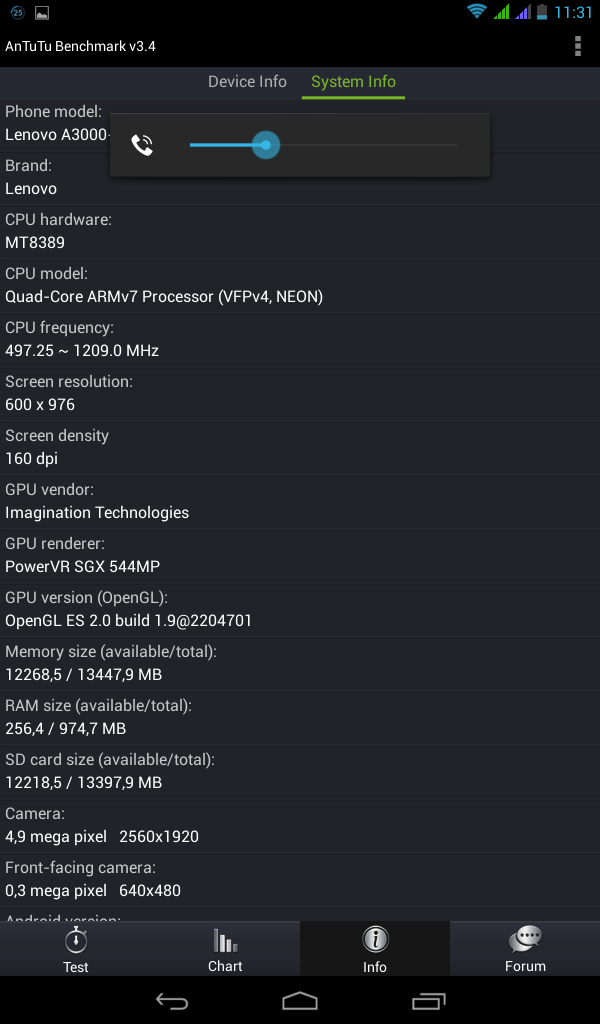Tap the notification badge icon showing 25
Screen dimensions: 600x1024
[17, 13]
